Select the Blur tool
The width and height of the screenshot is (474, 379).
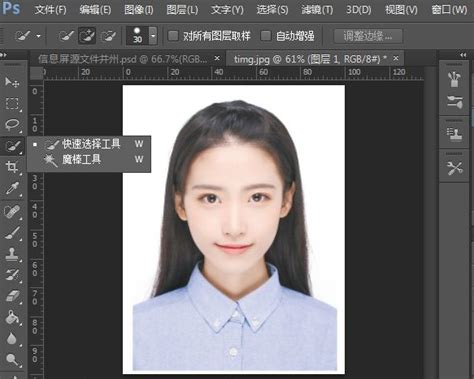coord(12,339)
